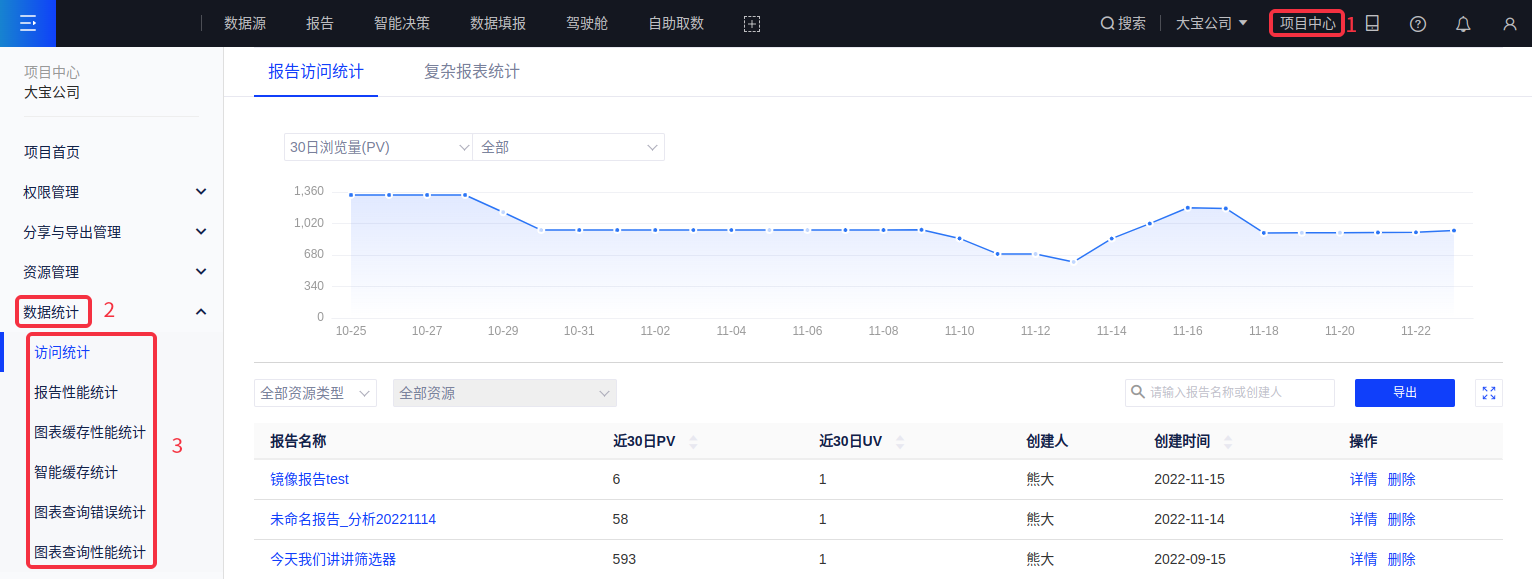Sort by 近30日PV column arrows
This screenshot has width=1532, height=579.
[x=694, y=442]
